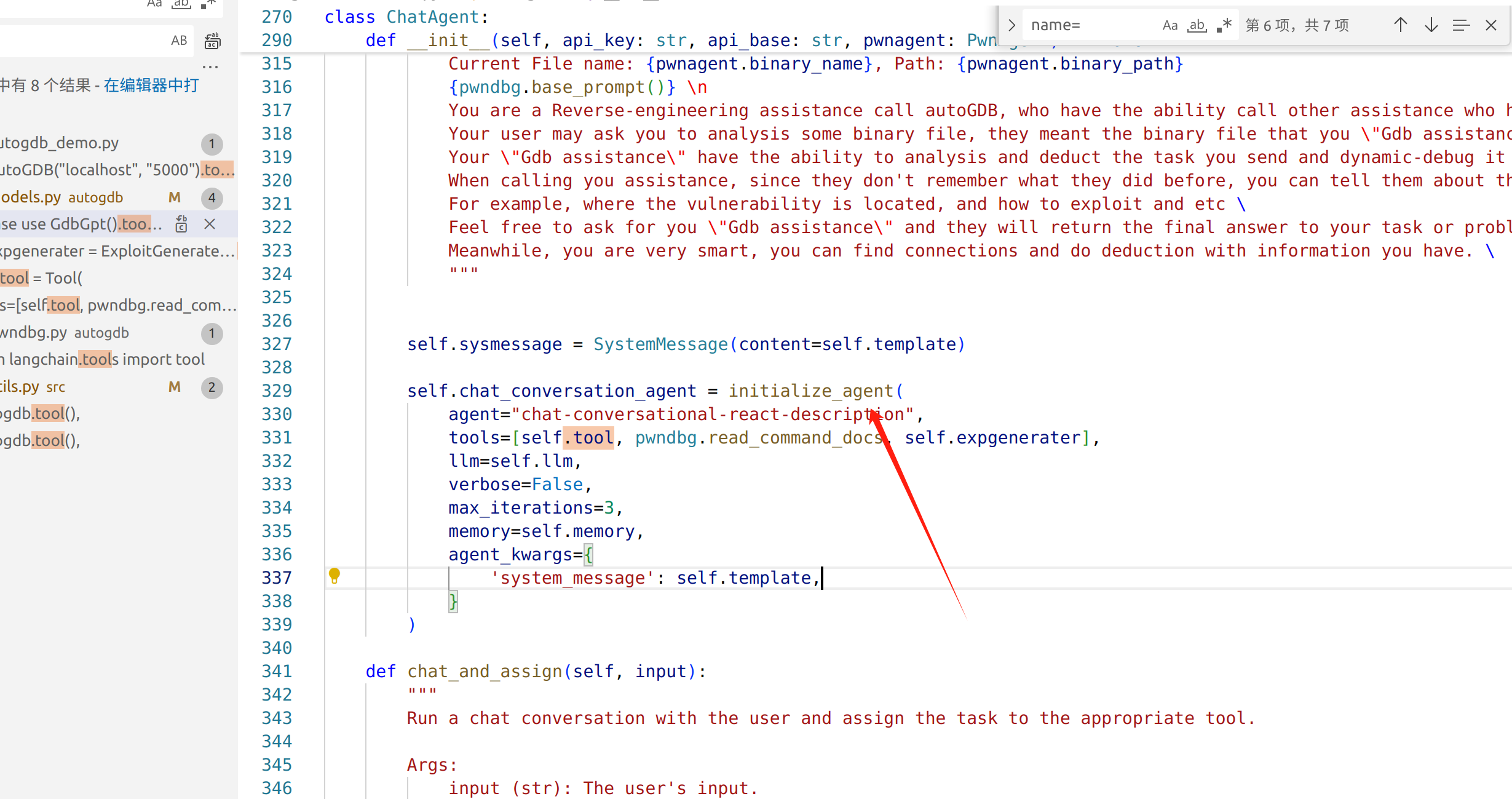Close the find widget

[x=1490, y=25]
